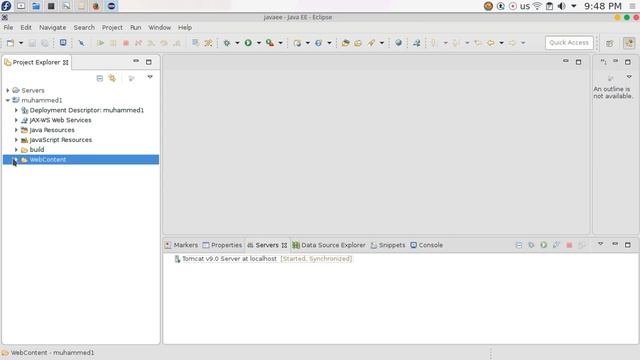
Task: Open the back navigation history dropdown
Action: pos(501,43)
